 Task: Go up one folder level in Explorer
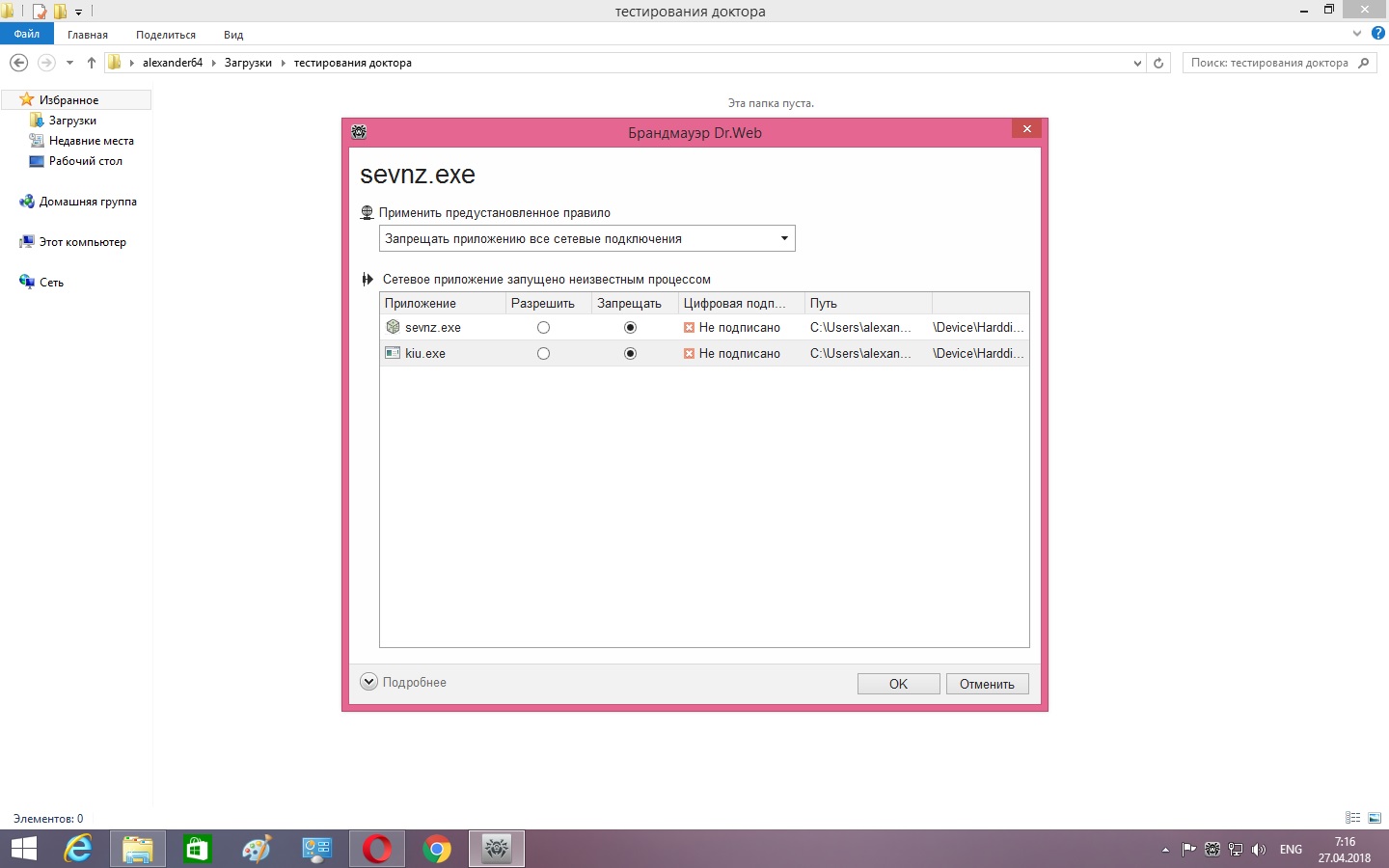pyautogui.click(x=92, y=63)
